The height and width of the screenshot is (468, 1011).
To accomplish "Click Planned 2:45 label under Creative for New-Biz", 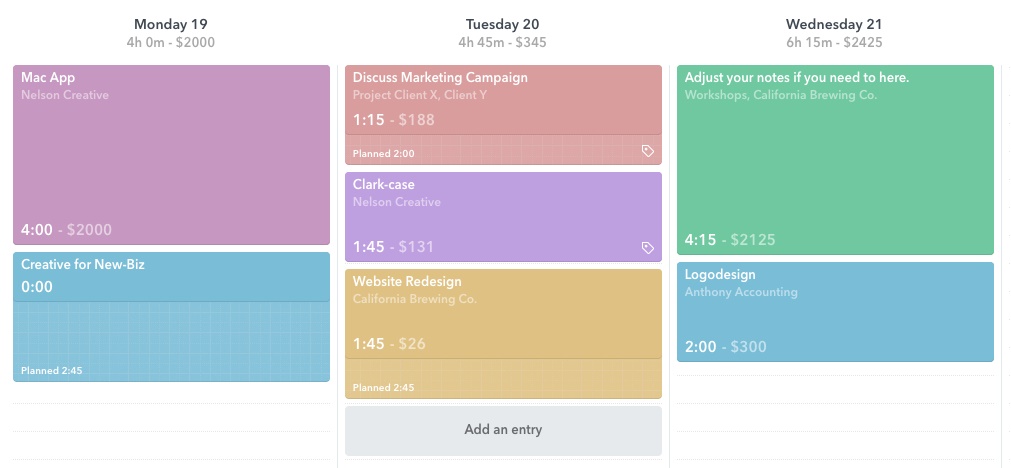I will [52, 371].
